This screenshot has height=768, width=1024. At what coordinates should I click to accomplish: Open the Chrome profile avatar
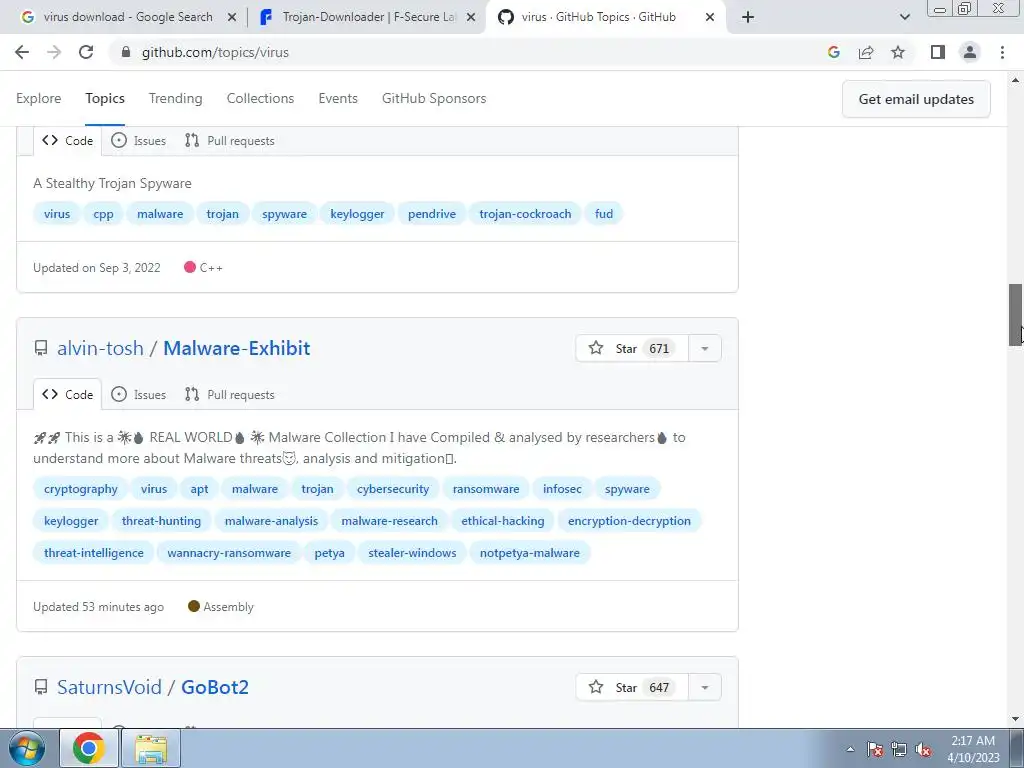coord(970,52)
